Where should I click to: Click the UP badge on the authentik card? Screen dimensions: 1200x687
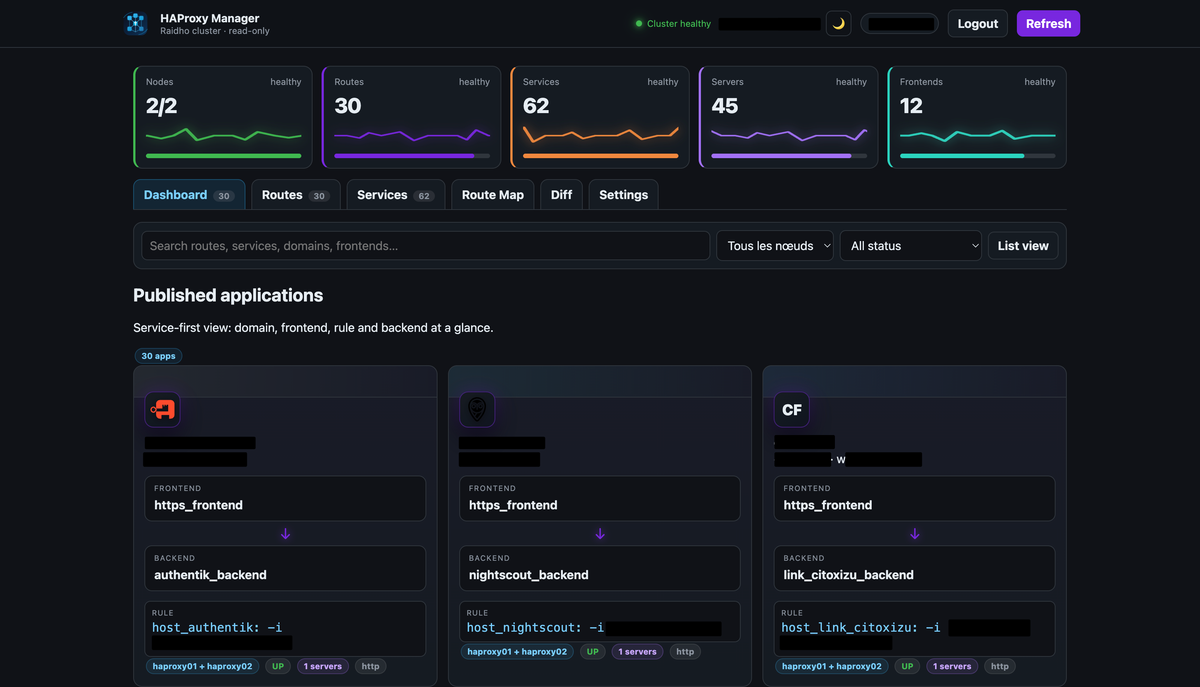click(278, 666)
